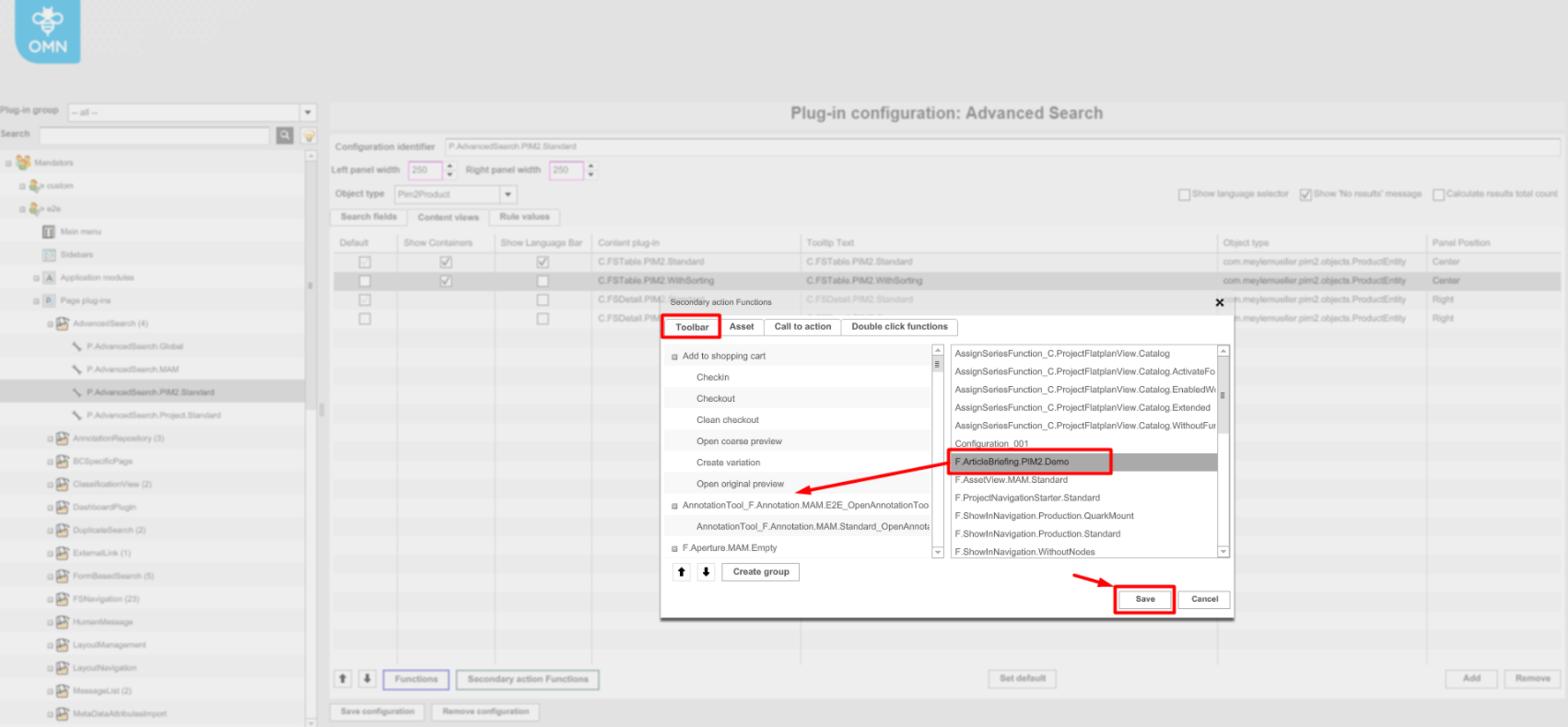Open the Sidebars tree icon
The height and width of the screenshot is (727, 1568).
click(x=49, y=254)
